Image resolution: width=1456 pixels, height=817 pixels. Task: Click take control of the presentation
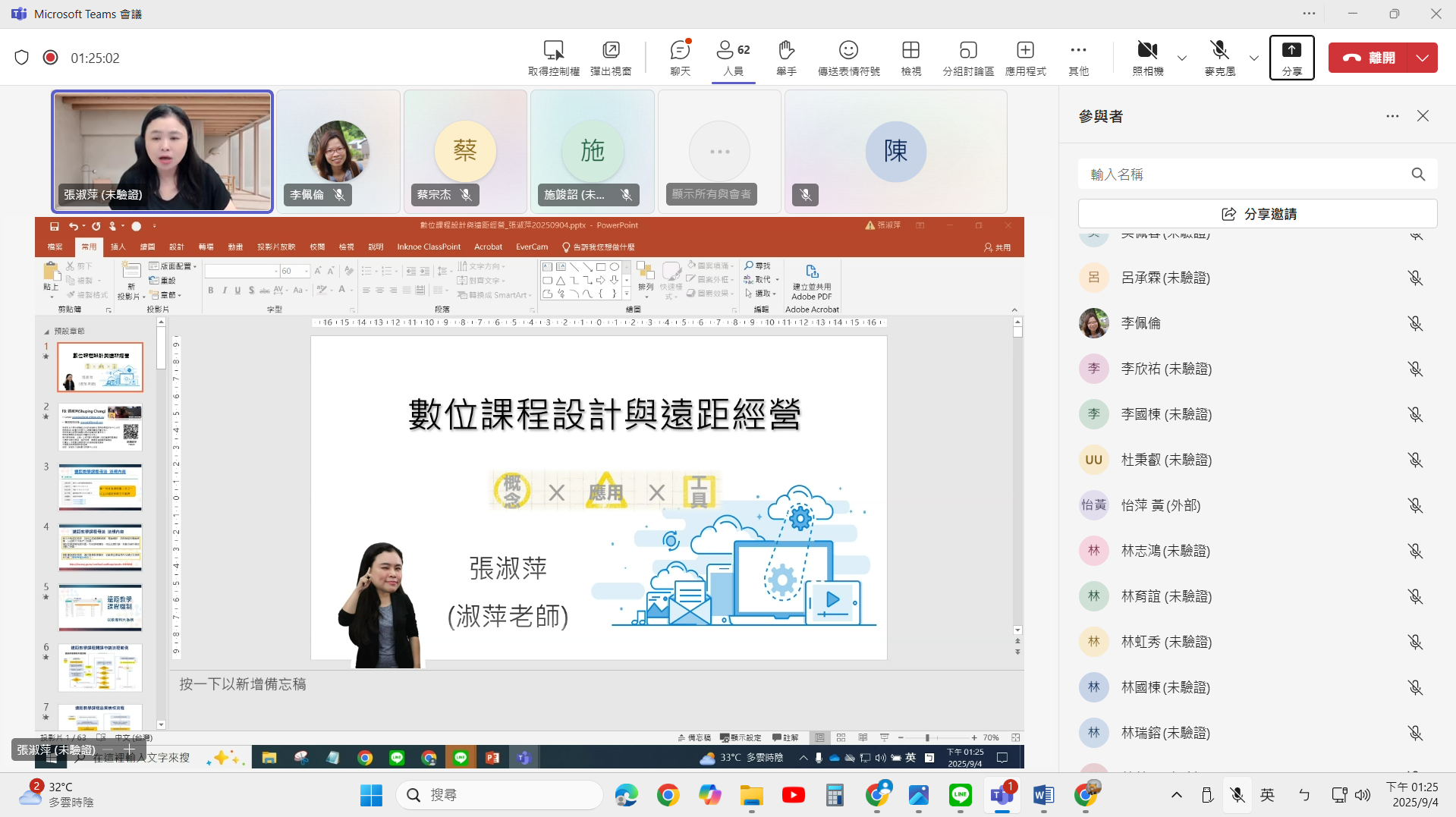[x=554, y=58]
